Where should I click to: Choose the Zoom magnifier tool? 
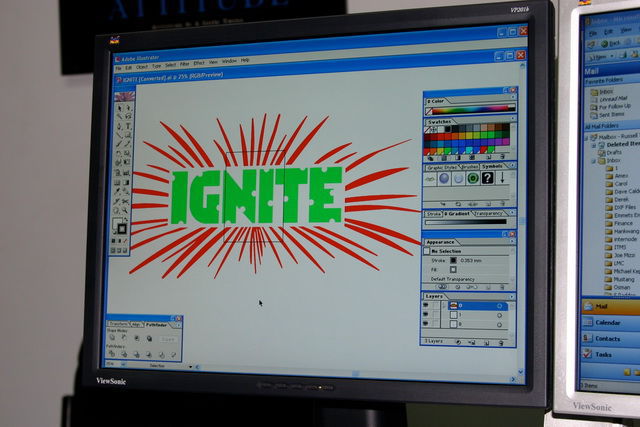click(x=125, y=210)
